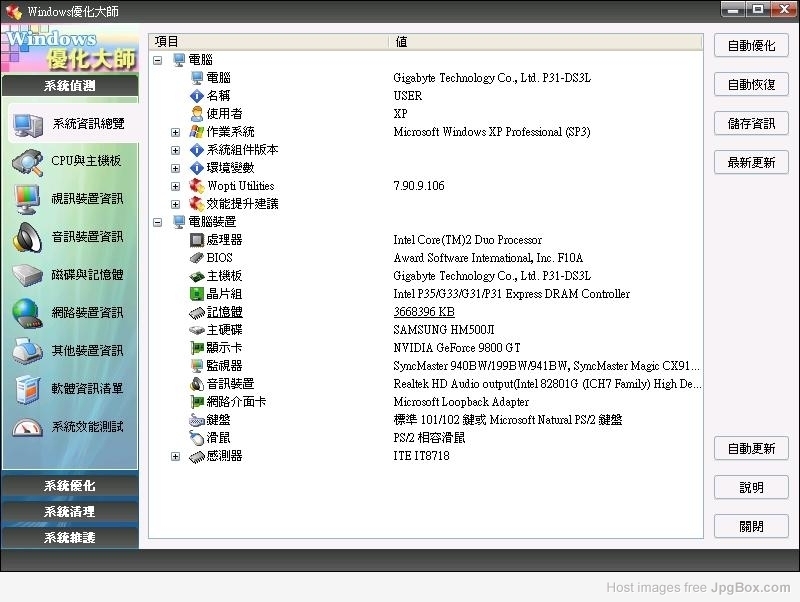Click the 系統資訊總覽 monitor icon in sidebar

pos(27,124)
